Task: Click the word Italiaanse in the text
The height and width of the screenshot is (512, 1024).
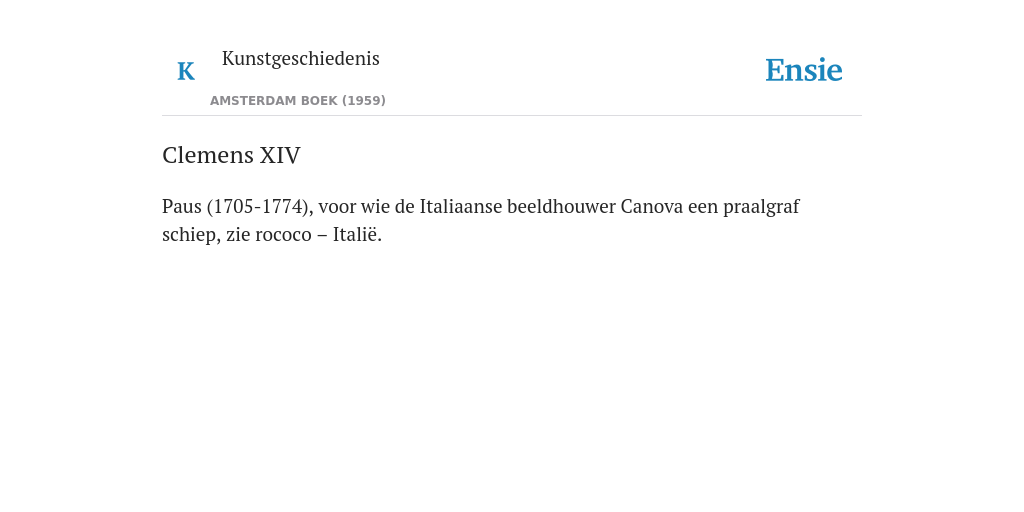Action: [461, 206]
